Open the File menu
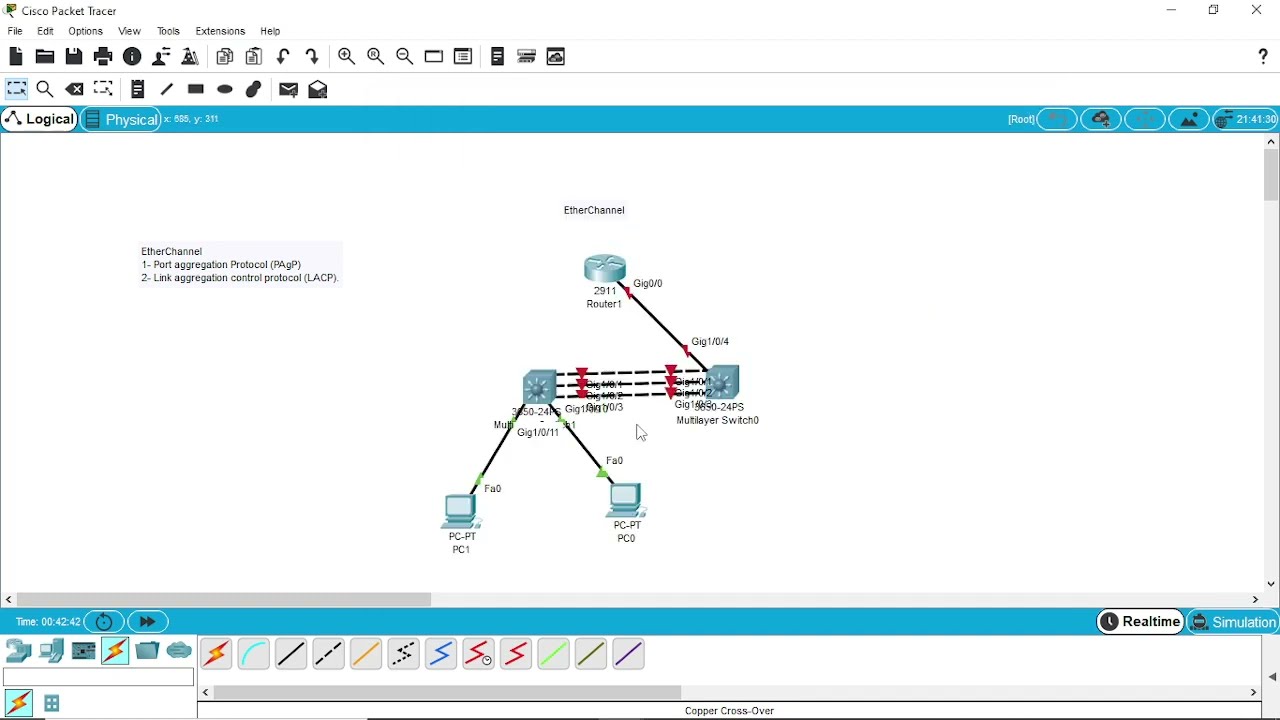Screen dimensions: 1280x720 coord(15,31)
